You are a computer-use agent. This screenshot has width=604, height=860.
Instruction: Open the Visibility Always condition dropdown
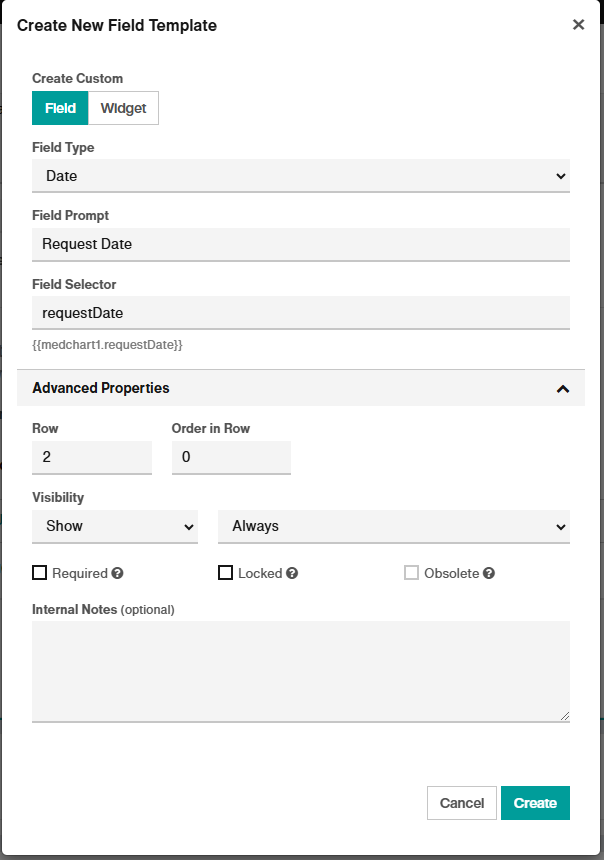393,527
